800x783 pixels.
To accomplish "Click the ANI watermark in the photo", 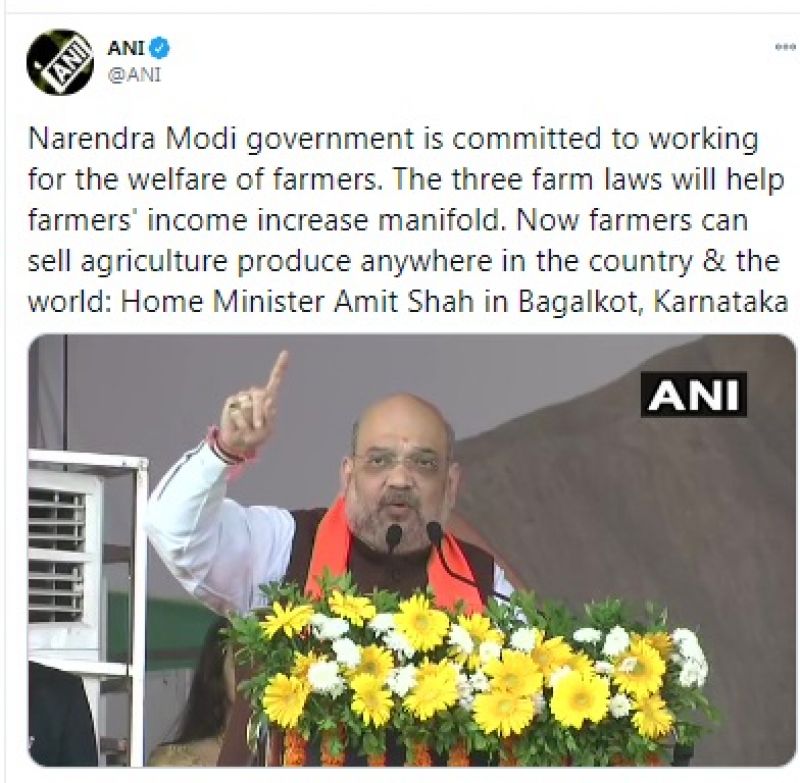I will 693,395.
